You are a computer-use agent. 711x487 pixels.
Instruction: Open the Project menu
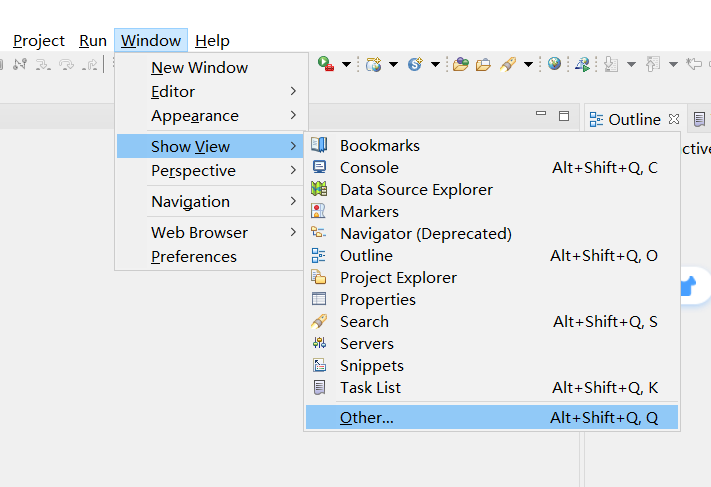(39, 41)
